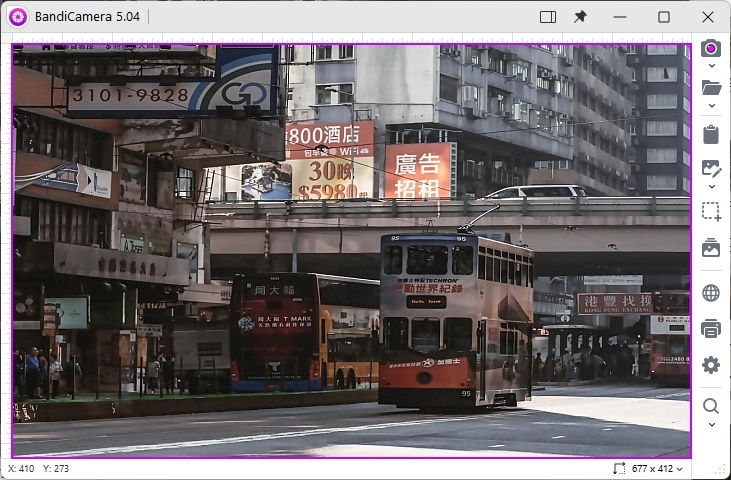
Task: Click the globe web icon
Action: [711, 293]
